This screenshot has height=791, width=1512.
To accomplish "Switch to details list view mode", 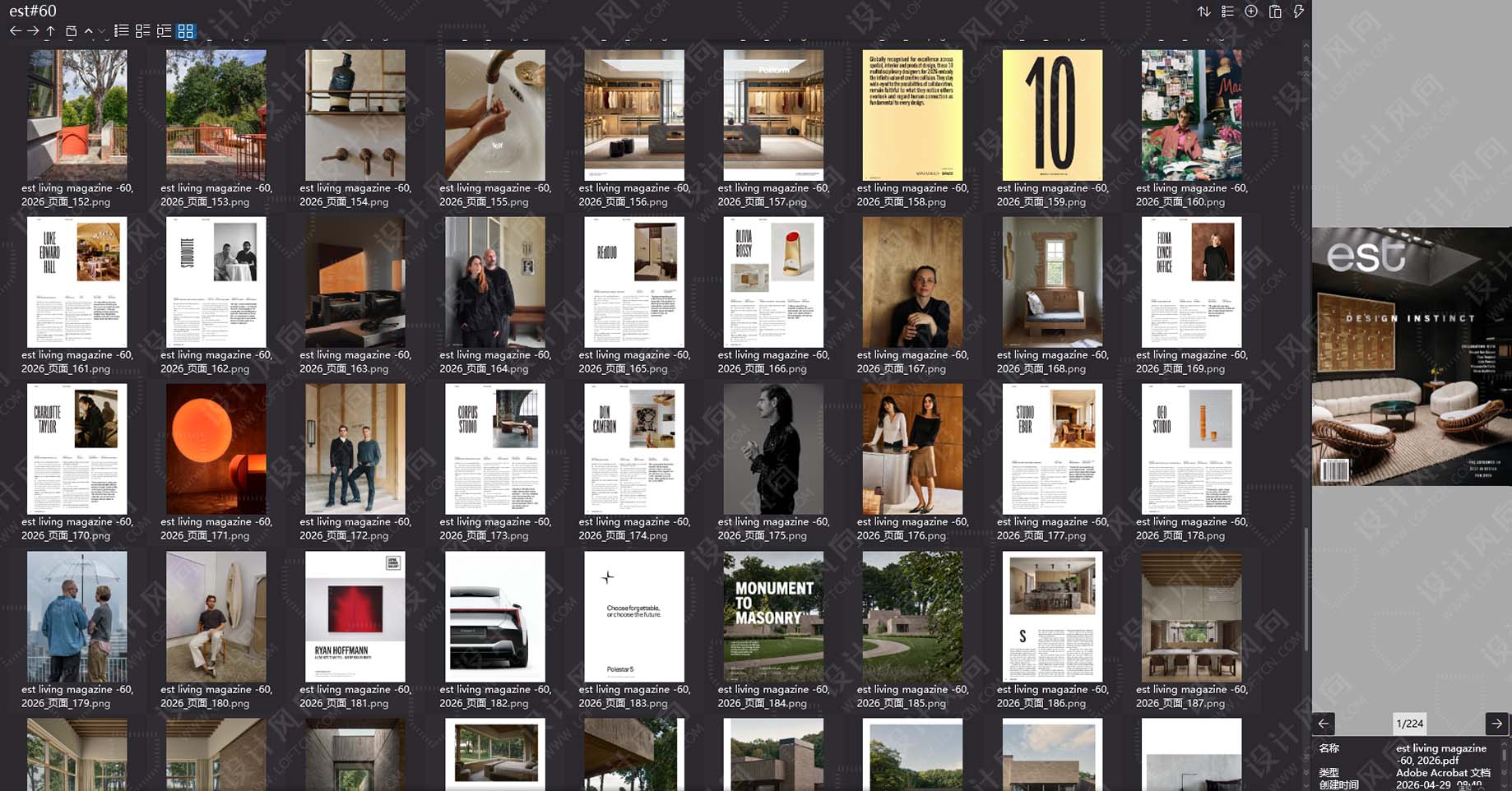I will tap(164, 31).
